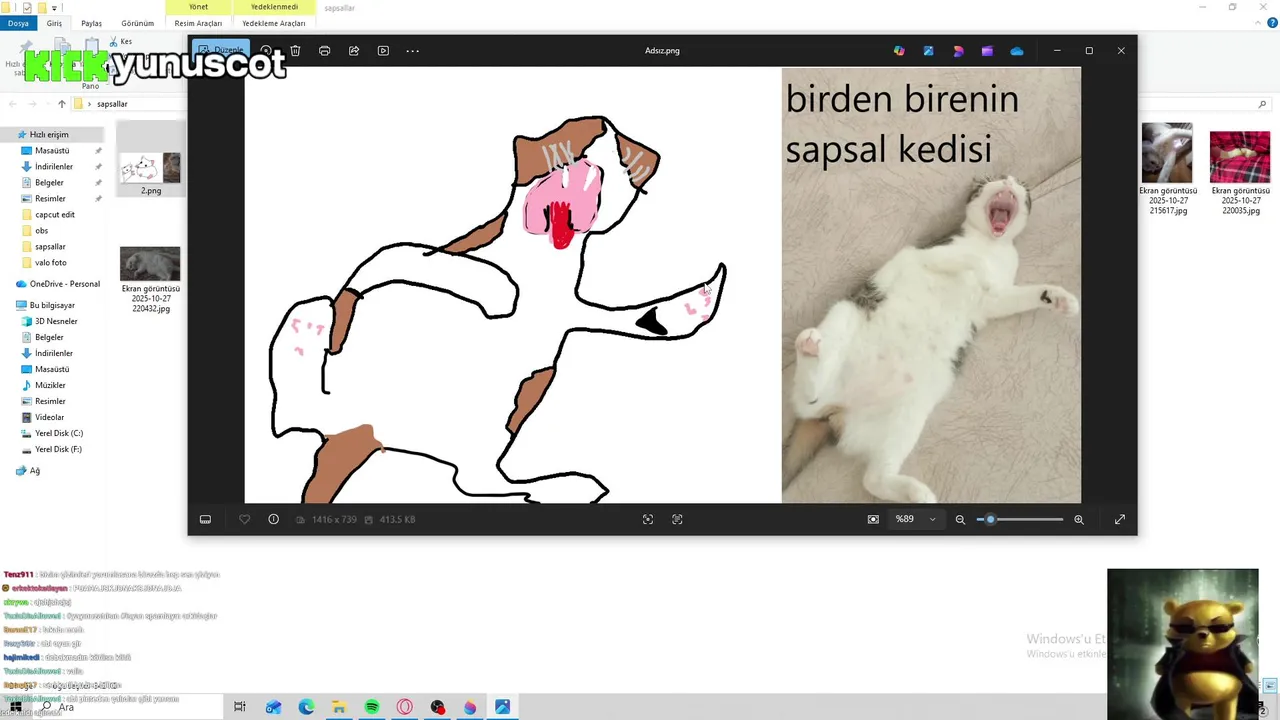
Task: Open the Photos app taskbar icon
Action: 503,707
